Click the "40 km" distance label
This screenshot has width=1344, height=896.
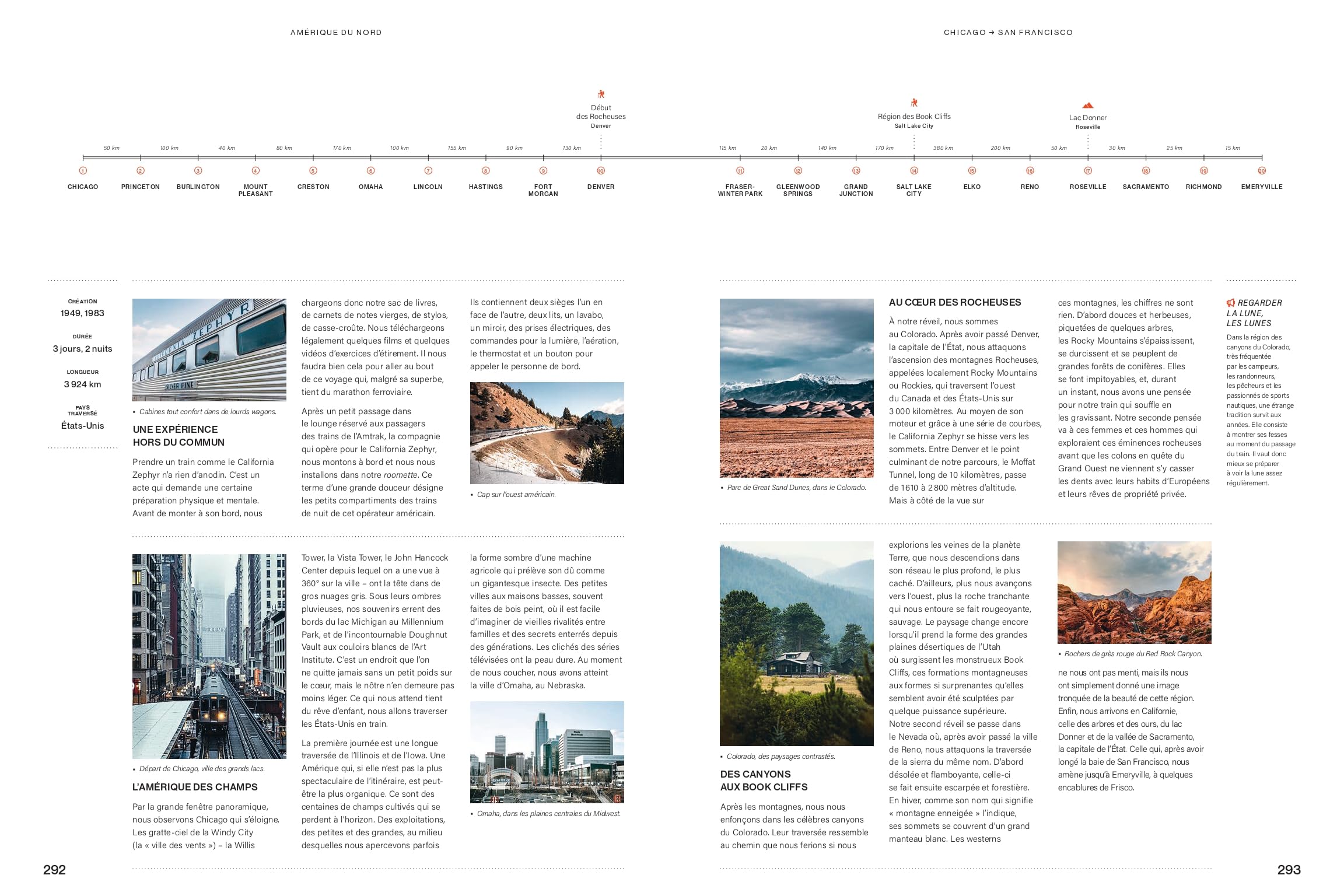[x=227, y=148]
